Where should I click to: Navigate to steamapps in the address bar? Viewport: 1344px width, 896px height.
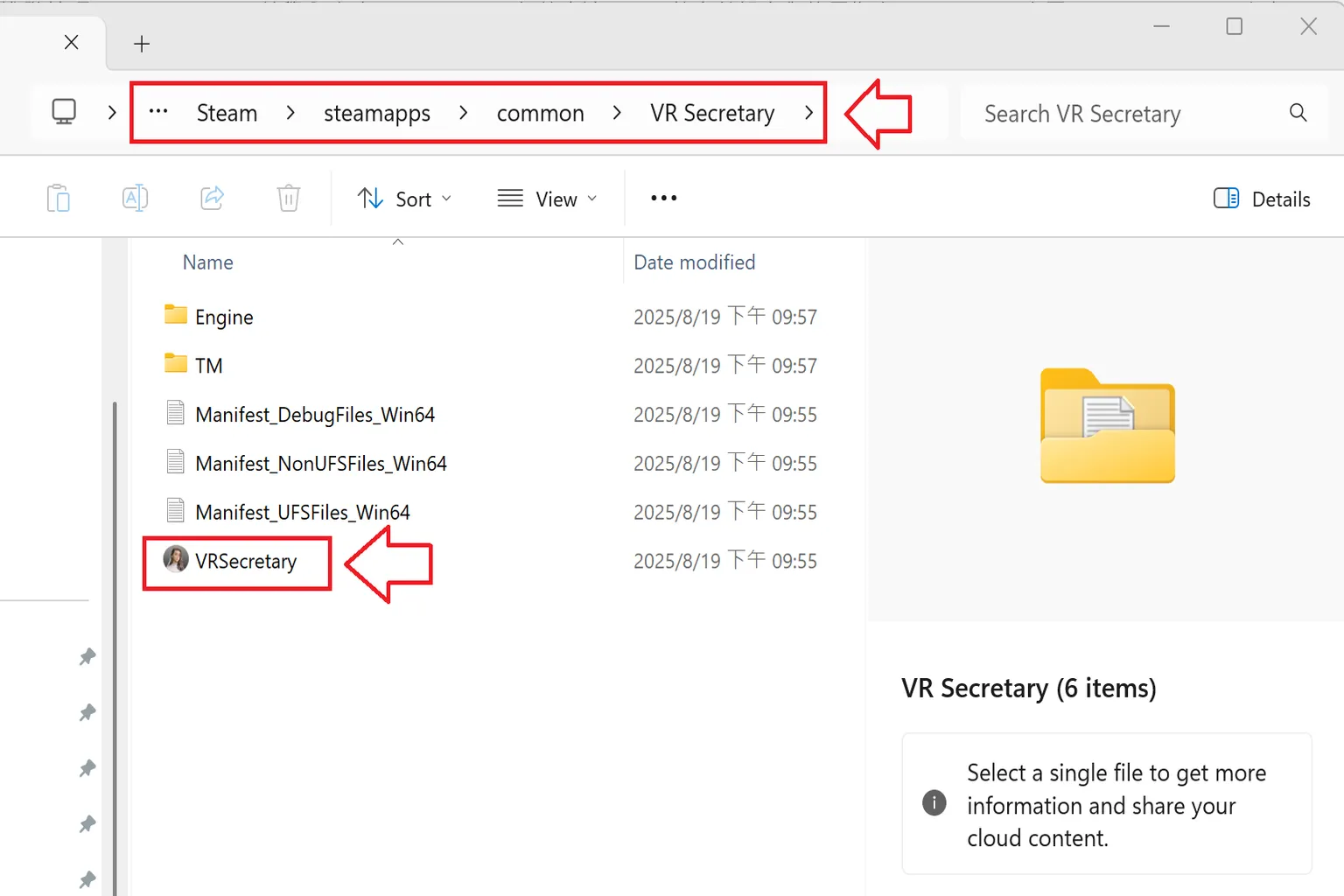[x=377, y=114]
